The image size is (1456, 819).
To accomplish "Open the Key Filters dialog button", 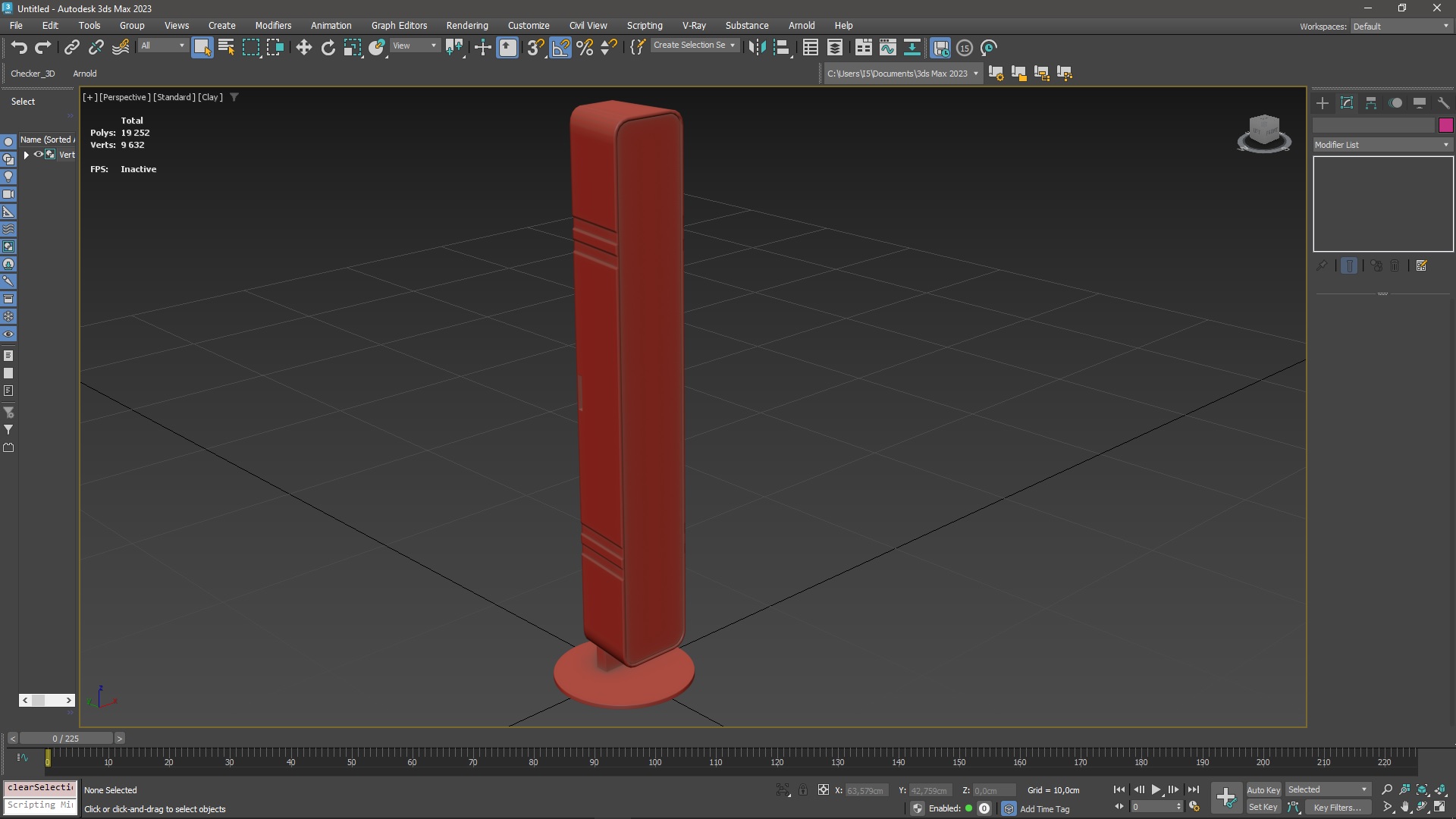I will coord(1336,808).
